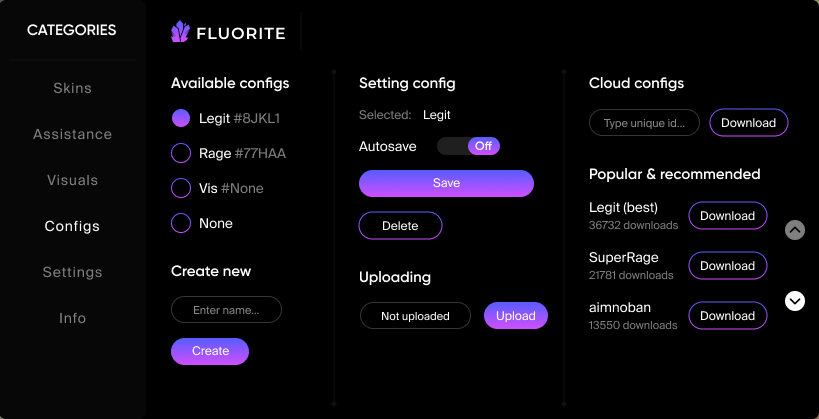Focus the Enter name input field
Image resolution: width=819 pixels, height=419 pixels.
point(226,310)
